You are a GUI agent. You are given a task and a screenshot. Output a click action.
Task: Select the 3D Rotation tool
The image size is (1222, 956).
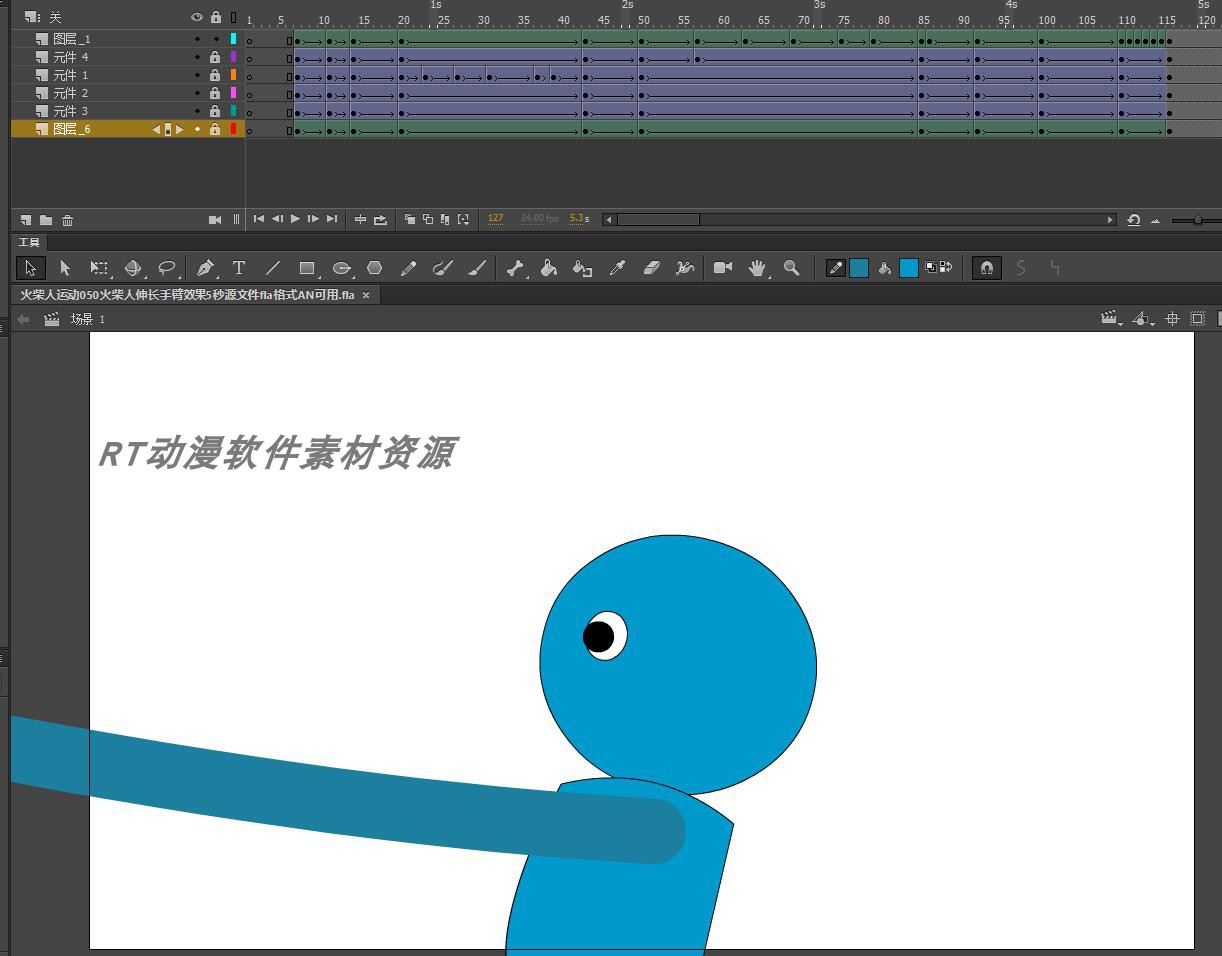coord(133,268)
